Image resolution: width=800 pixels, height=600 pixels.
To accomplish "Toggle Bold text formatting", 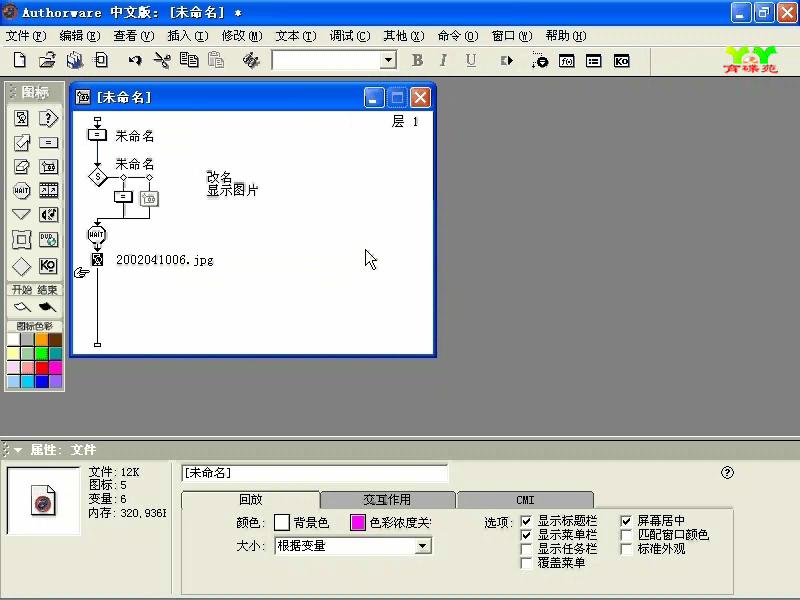I will coord(417,60).
